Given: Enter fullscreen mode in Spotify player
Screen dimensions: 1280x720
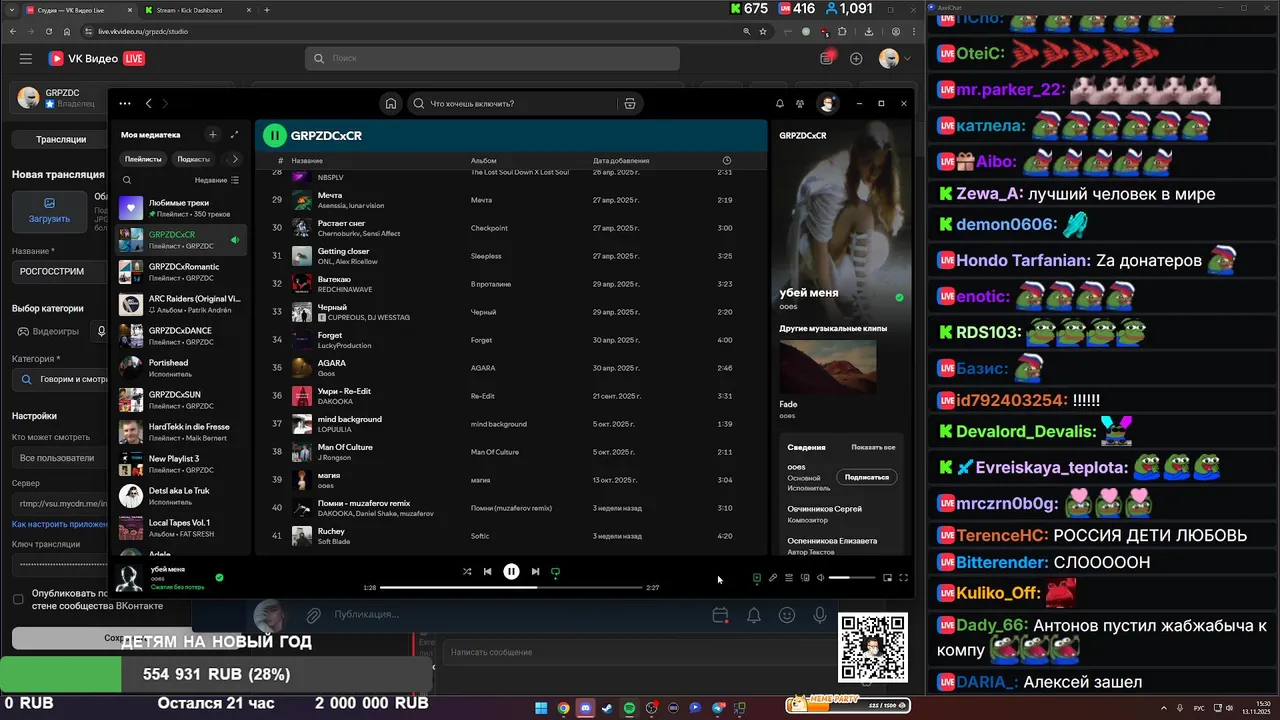Looking at the screenshot, I should (x=903, y=577).
